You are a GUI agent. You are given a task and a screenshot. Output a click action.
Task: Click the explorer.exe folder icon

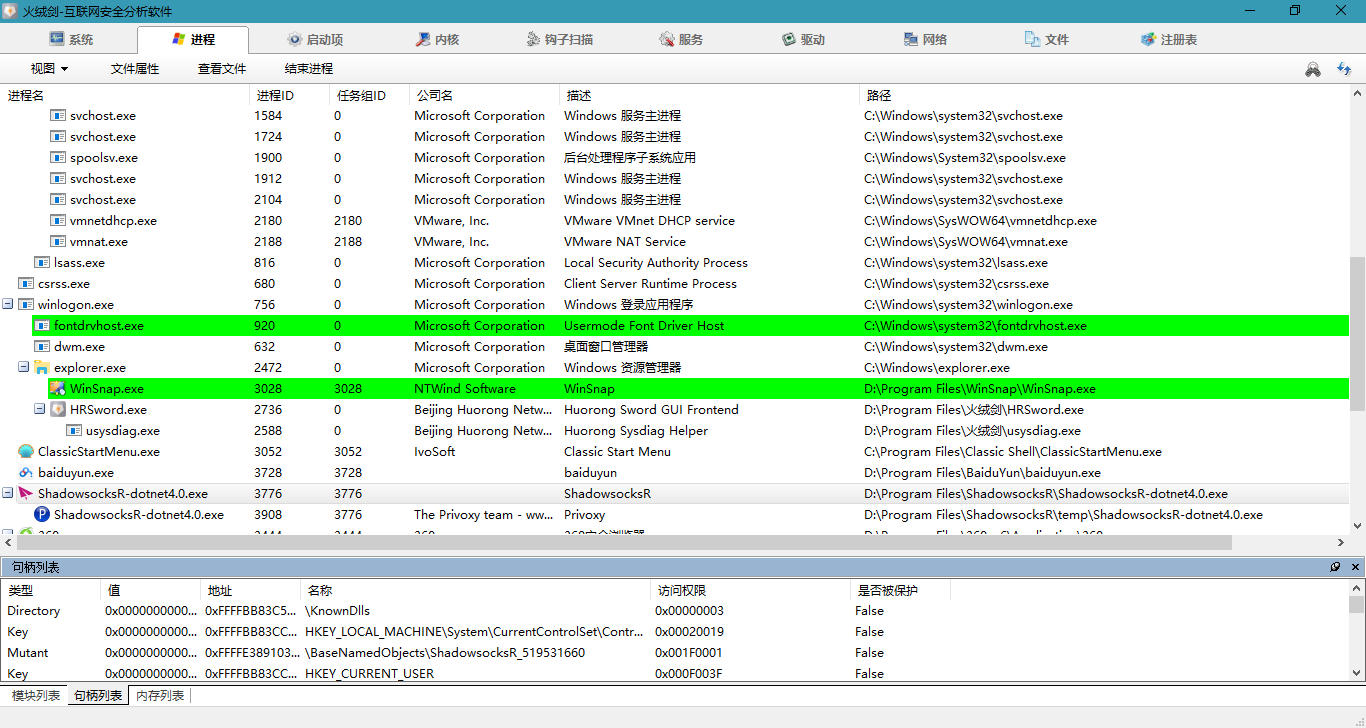(40, 367)
